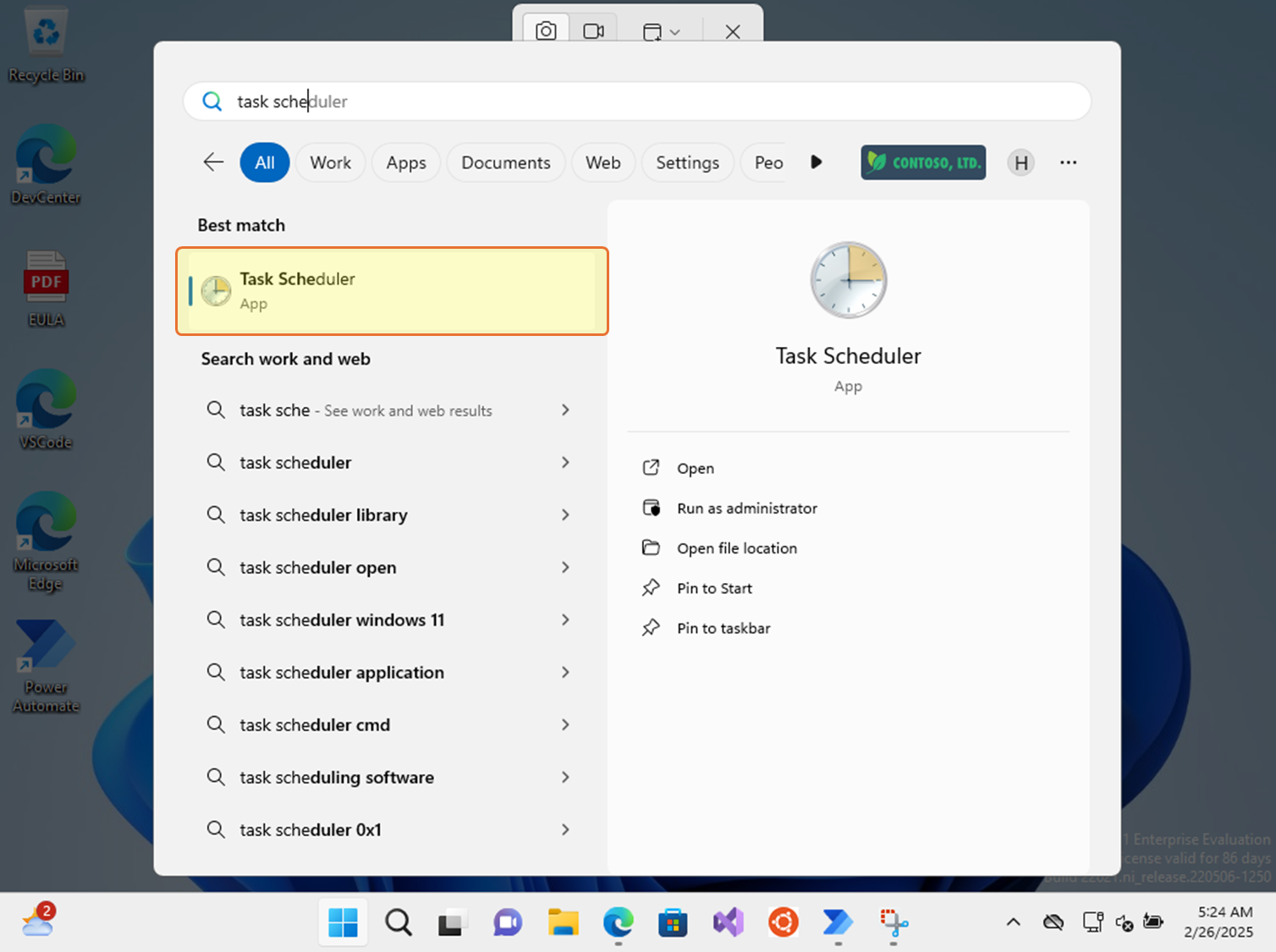
Task: Select the 'task scheduler library' suggestion
Action: [x=323, y=515]
